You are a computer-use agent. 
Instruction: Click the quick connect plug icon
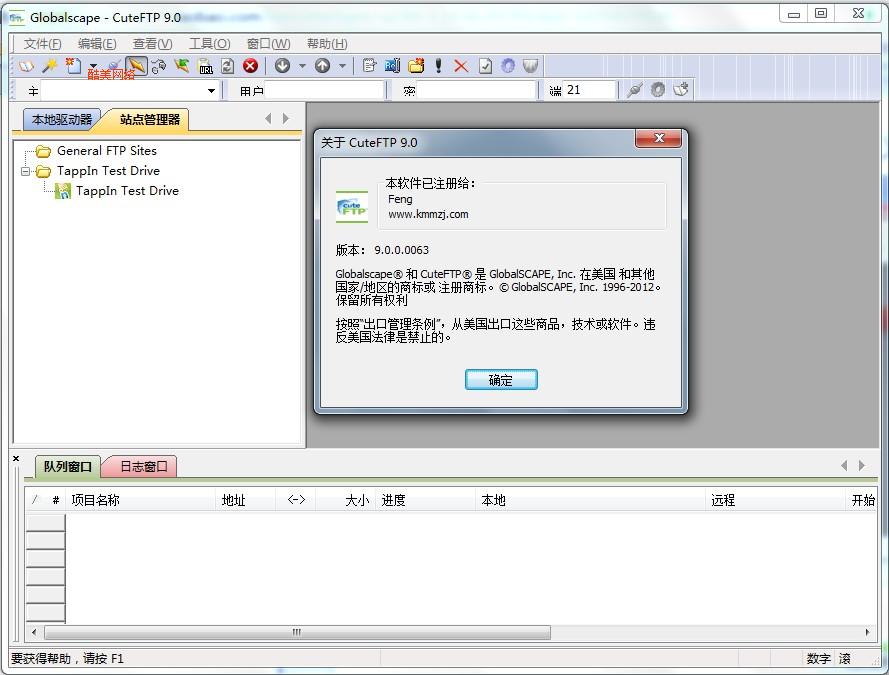coord(634,90)
